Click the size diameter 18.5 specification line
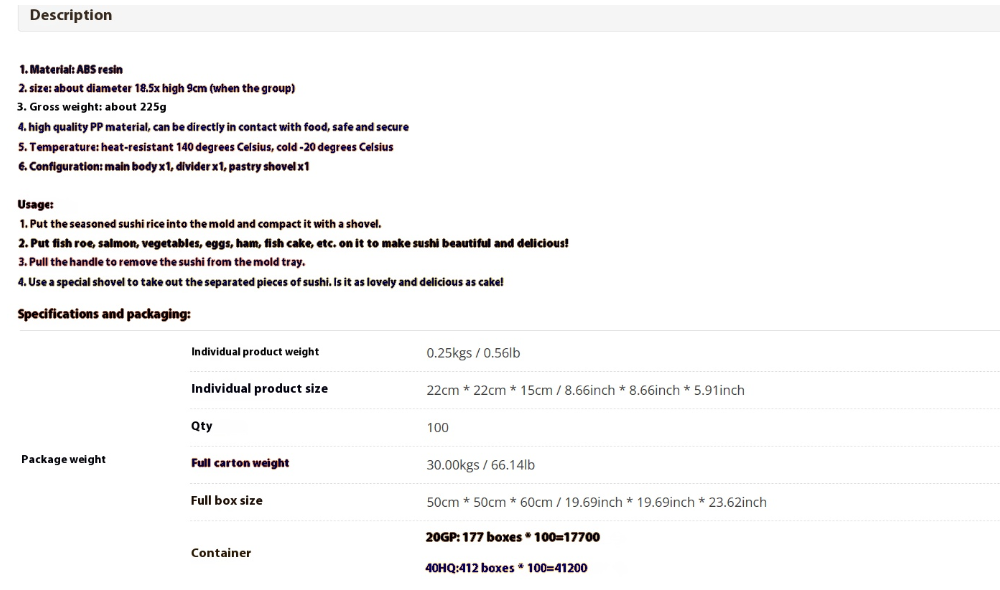Image resolution: width=1000 pixels, height=590 pixels. [x=156, y=89]
